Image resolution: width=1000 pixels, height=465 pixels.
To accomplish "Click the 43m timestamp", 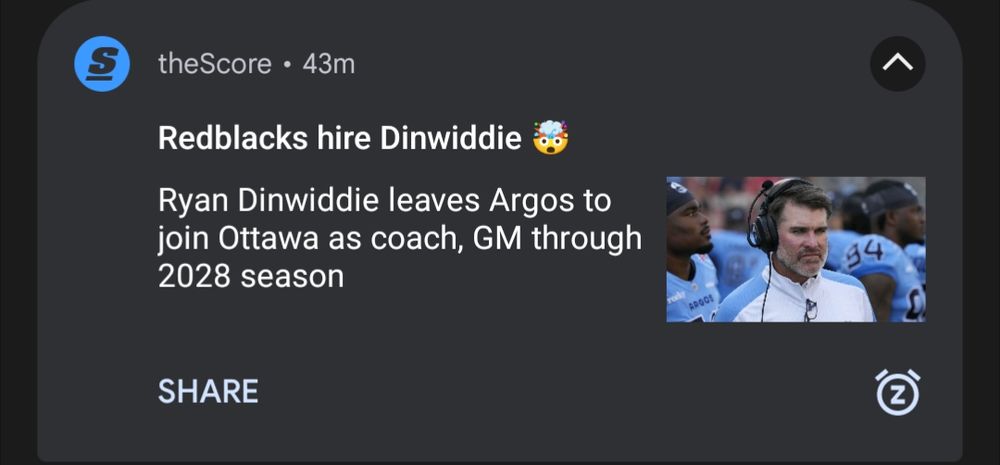I will 329,64.
